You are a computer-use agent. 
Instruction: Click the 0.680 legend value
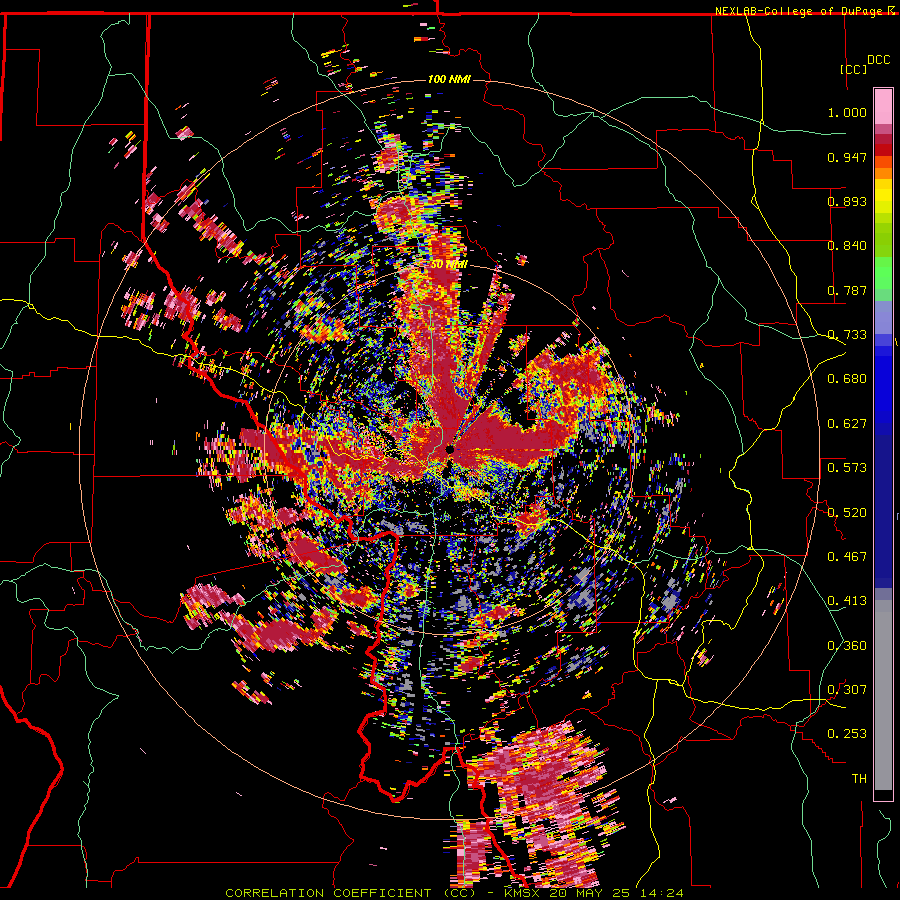pos(847,379)
